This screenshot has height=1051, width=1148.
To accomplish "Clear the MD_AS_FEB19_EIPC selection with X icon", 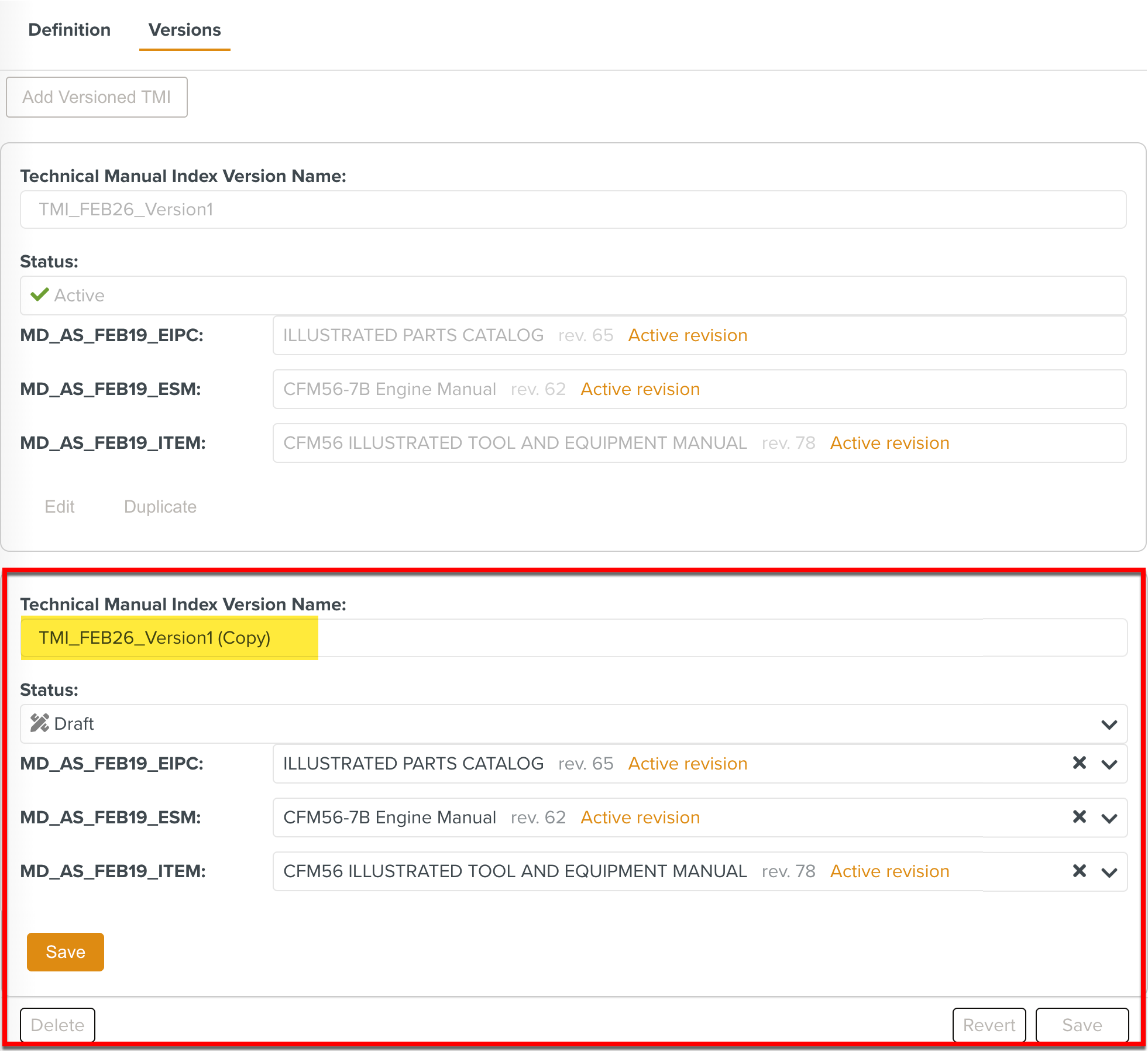I will (1079, 763).
